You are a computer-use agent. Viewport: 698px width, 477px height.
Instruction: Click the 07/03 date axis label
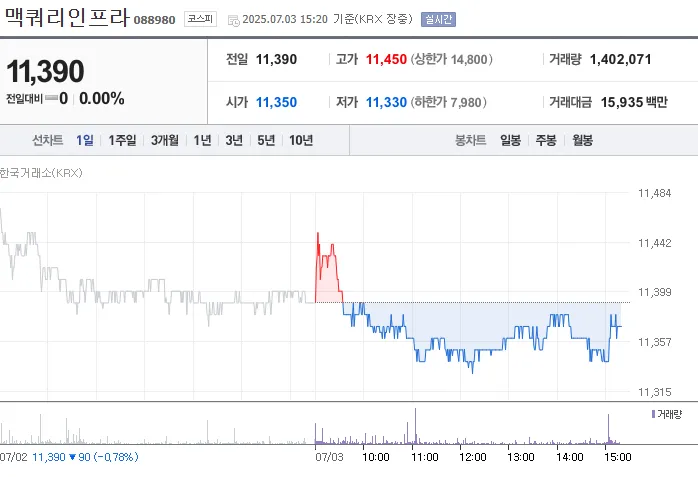tap(329, 457)
